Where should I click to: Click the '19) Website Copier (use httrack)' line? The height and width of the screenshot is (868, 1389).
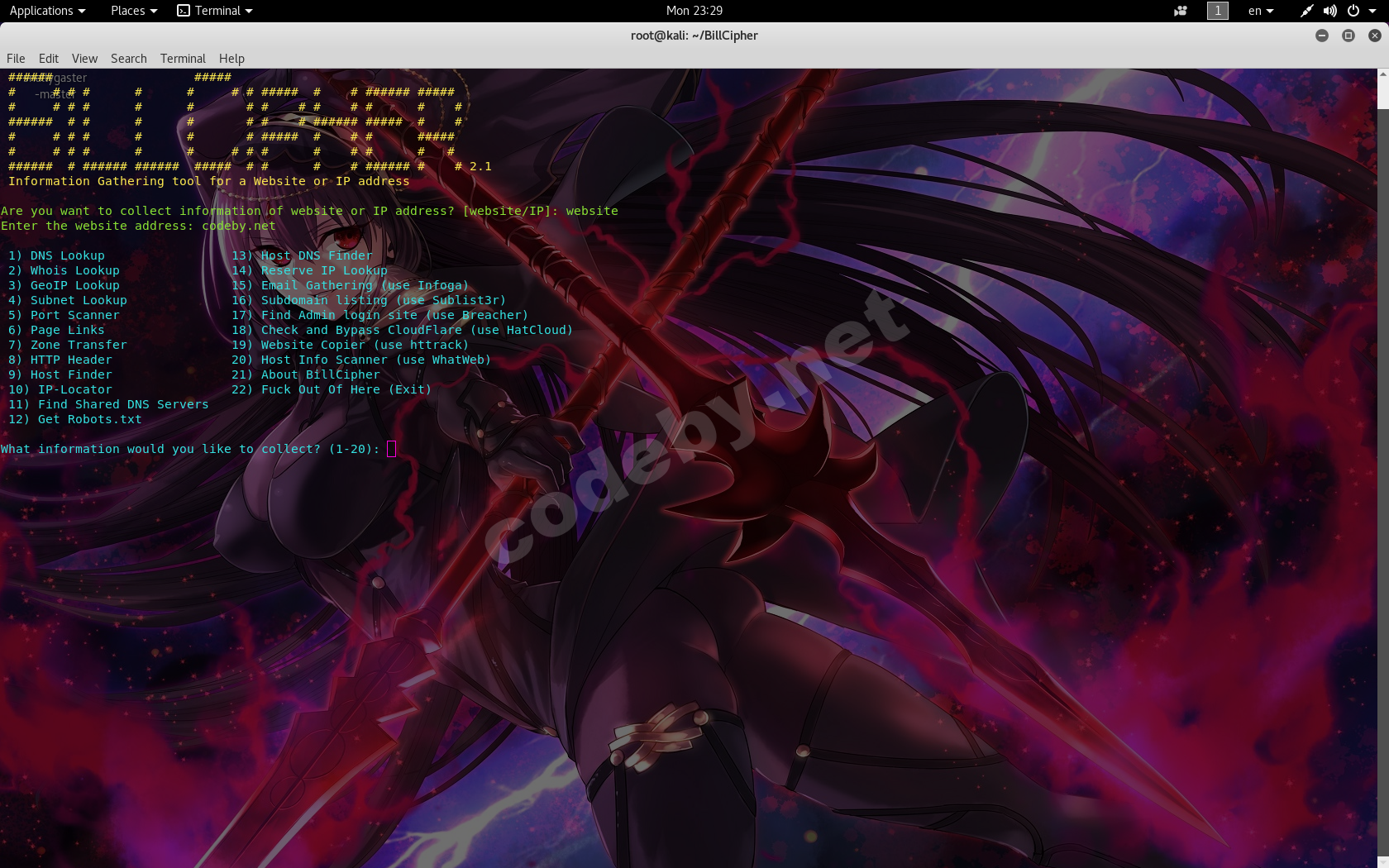pyautogui.click(x=351, y=345)
